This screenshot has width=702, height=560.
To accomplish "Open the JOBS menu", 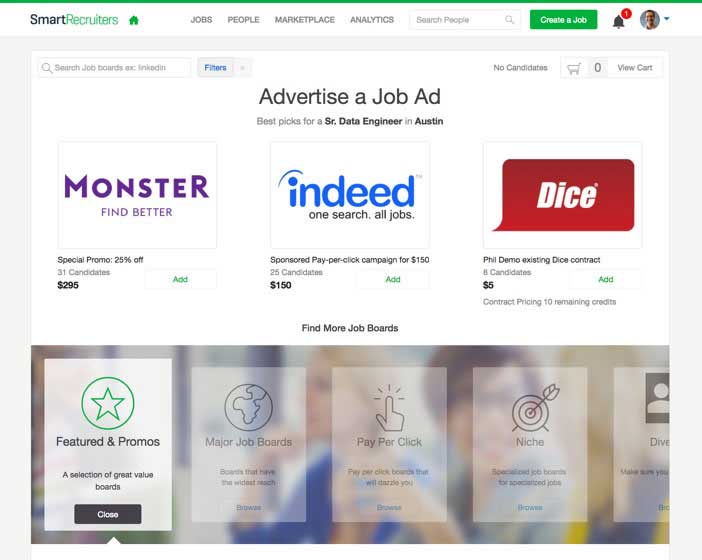I will [x=201, y=20].
